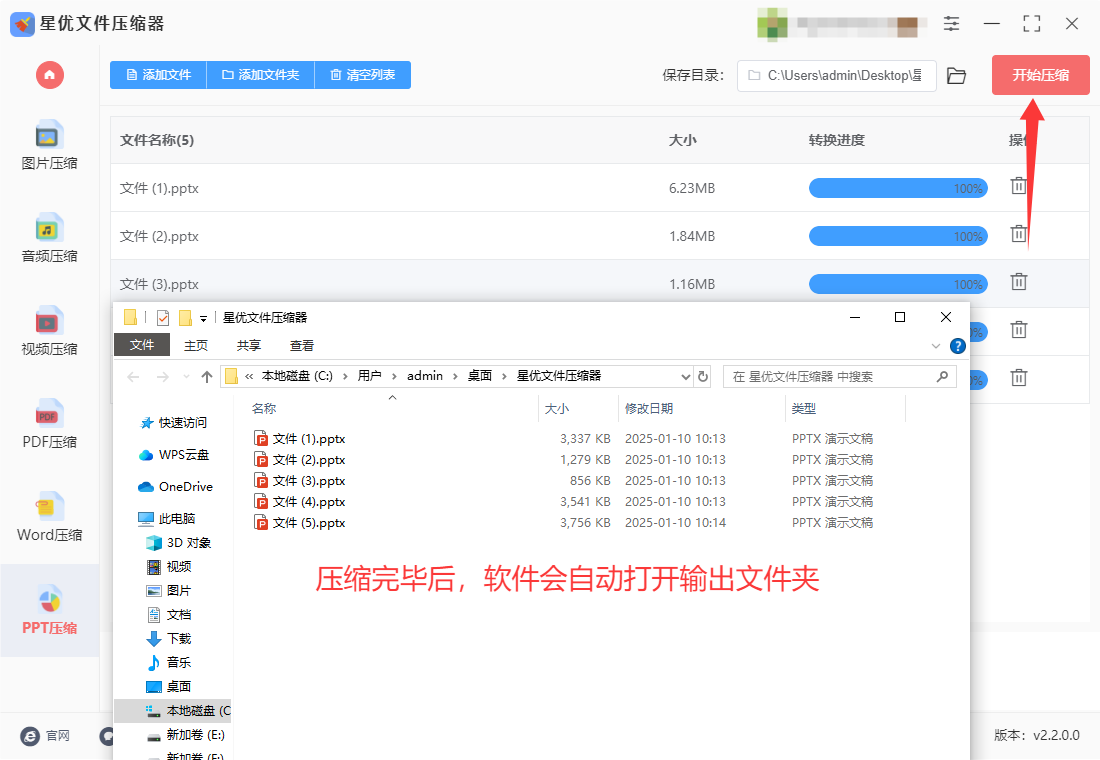Screen dimensions: 1100x760
Task: Click 桌面 breadcrumb in address bar
Action: (480, 376)
